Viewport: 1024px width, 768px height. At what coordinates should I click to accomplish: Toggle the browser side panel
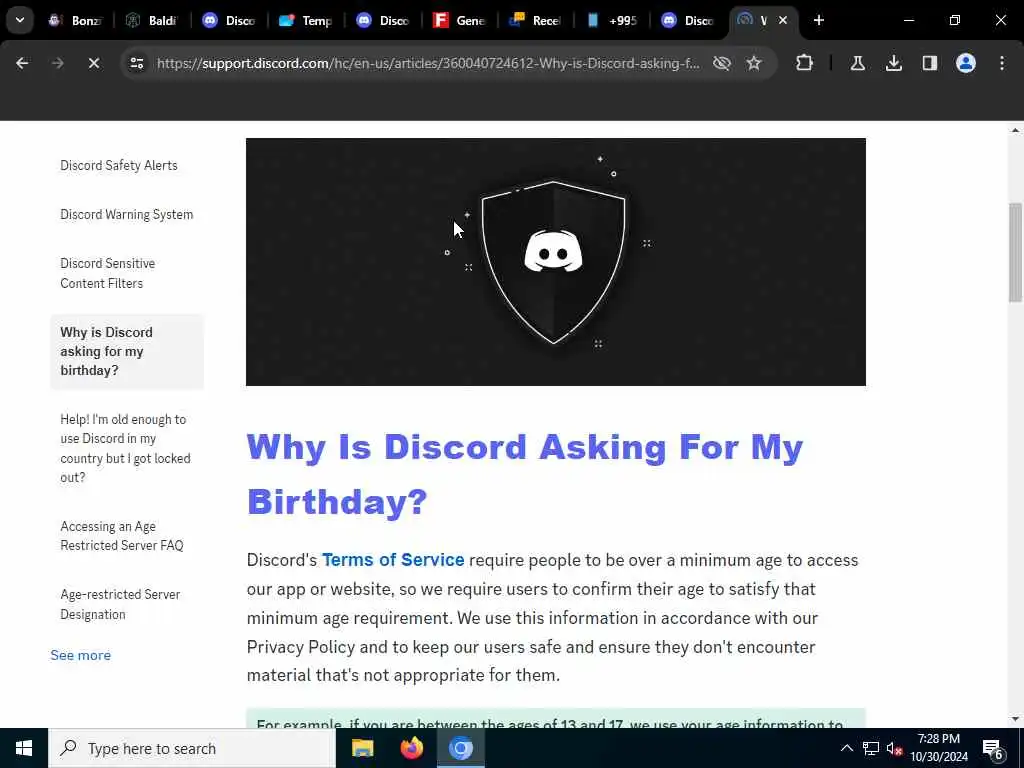click(929, 63)
